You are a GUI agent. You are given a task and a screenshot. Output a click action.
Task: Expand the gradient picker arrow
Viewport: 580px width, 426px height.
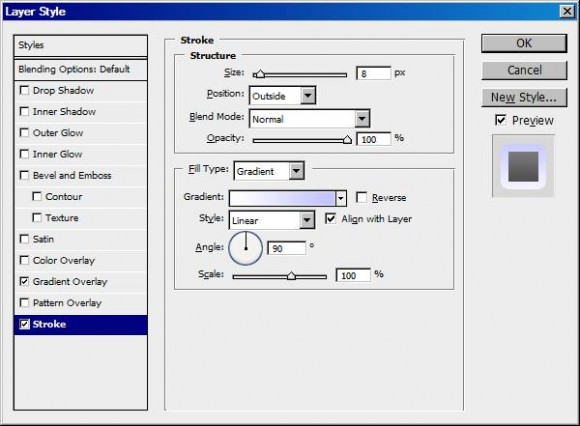341,199
